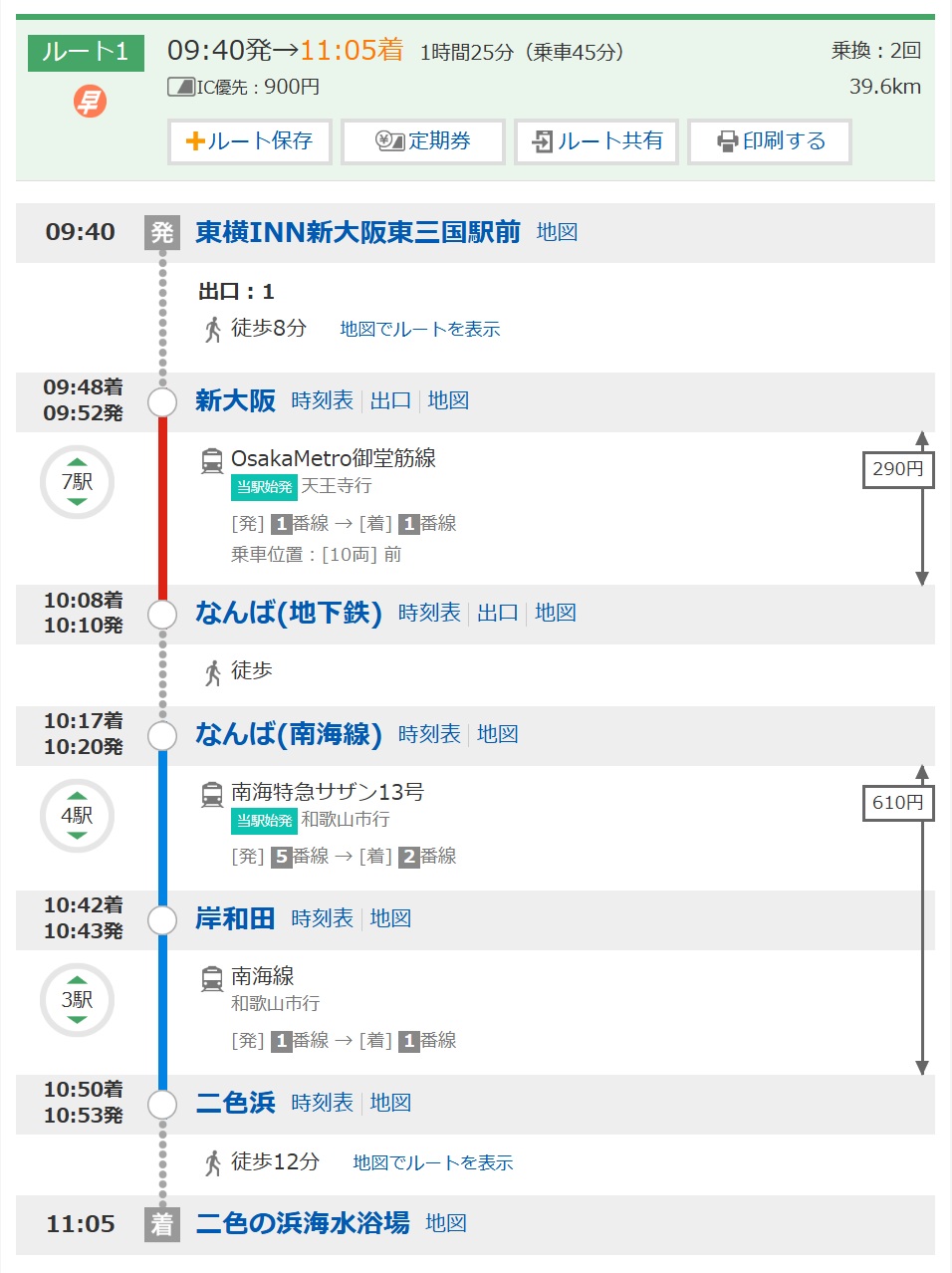Click the IC card priority fare icon
Image resolution: width=952 pixels, height=1273 pixels.
pyautogui.click(x=180, y=87)
